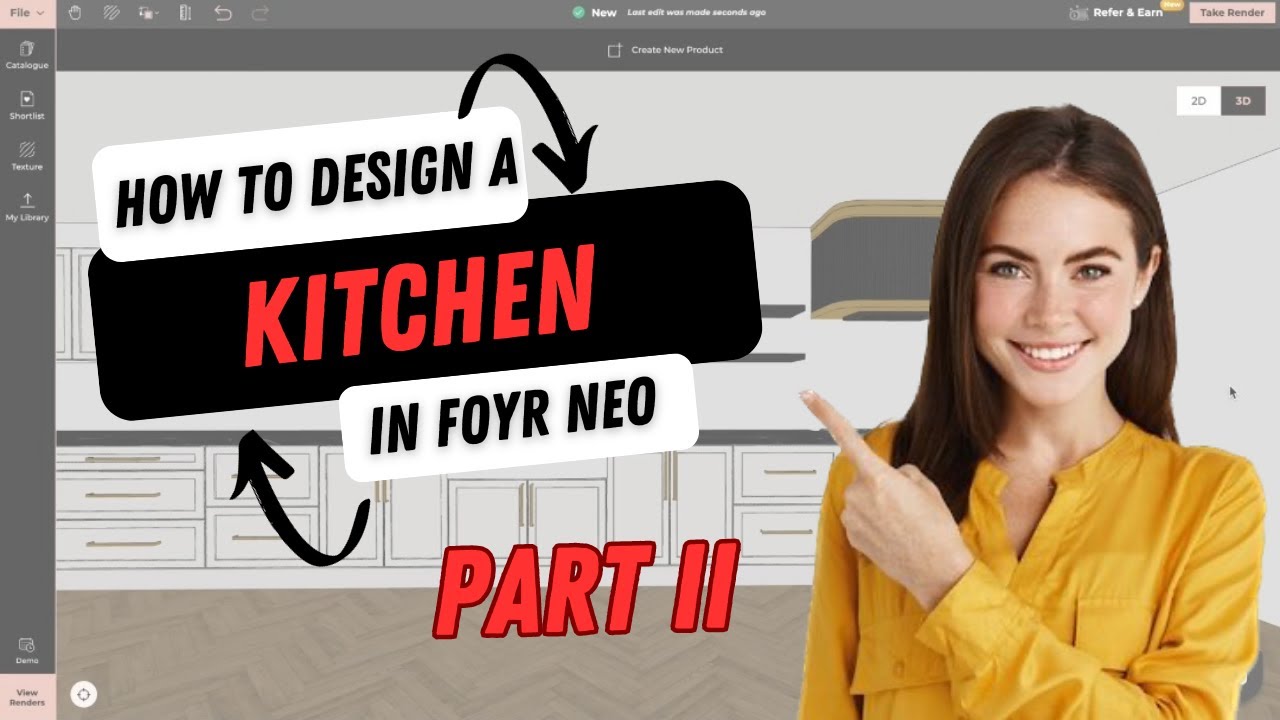The image size is (1280, 720).
Task: Click the project name New
Action: (604, 13)
